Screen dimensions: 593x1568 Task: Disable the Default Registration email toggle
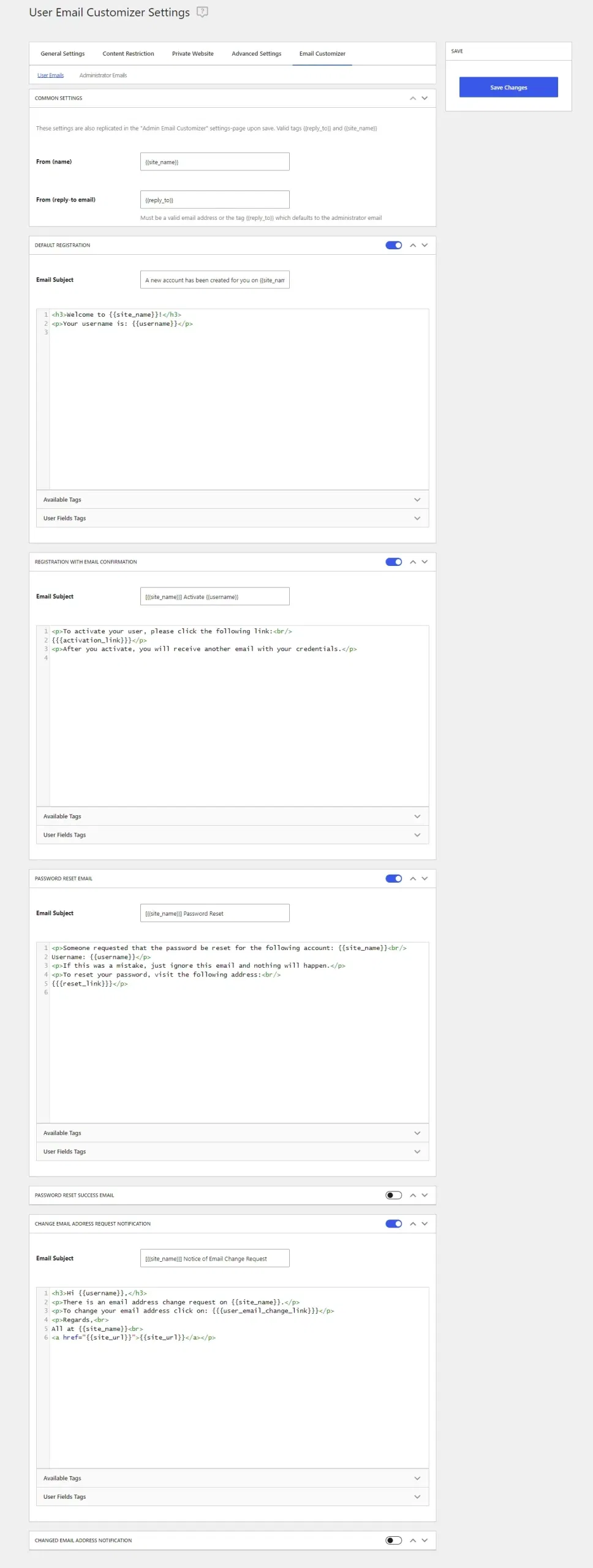(x=394, y=246)
